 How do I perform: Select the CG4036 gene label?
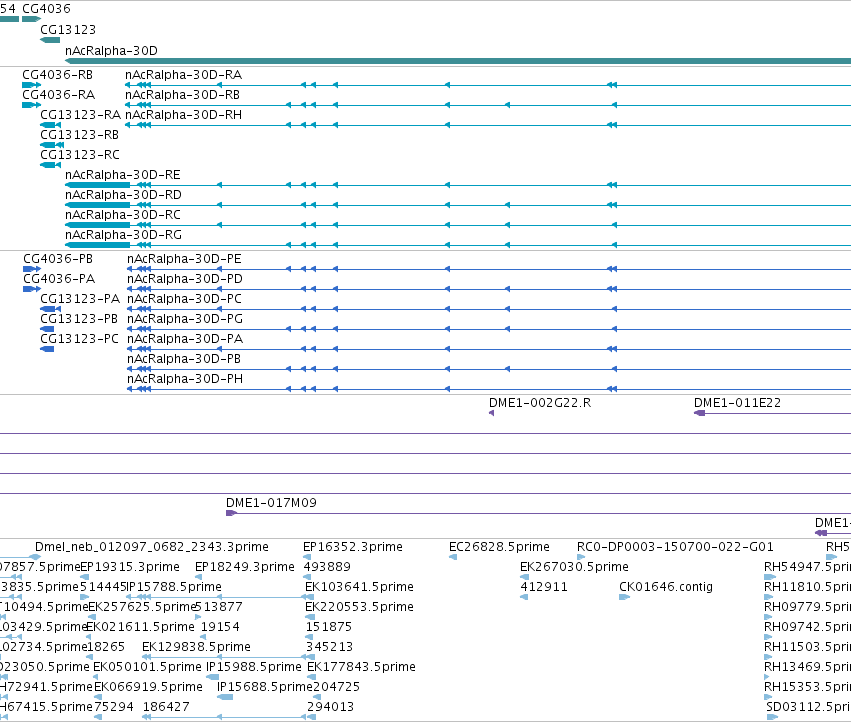46,9
